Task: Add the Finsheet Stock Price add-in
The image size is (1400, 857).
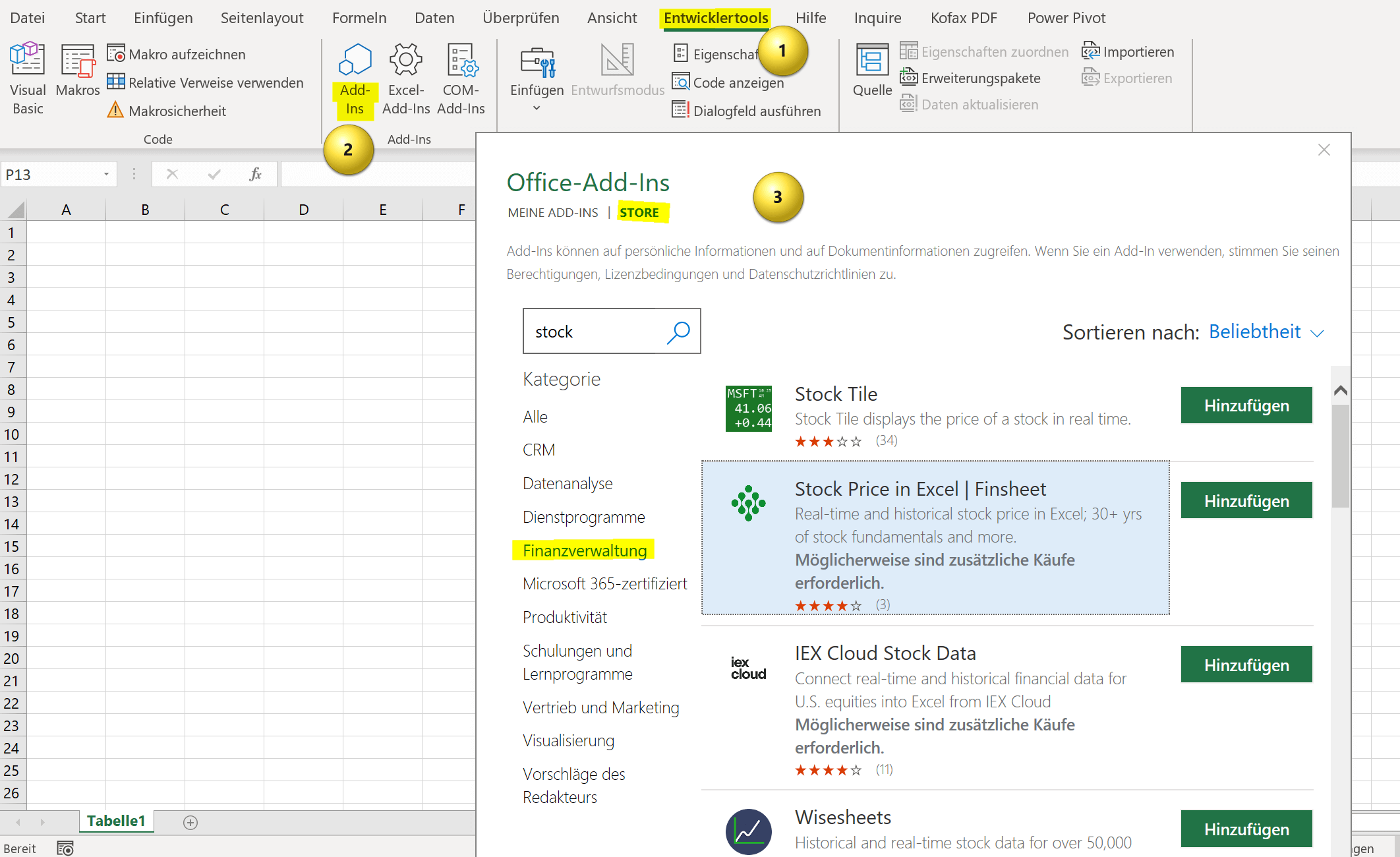Action: pos(1246,501)
